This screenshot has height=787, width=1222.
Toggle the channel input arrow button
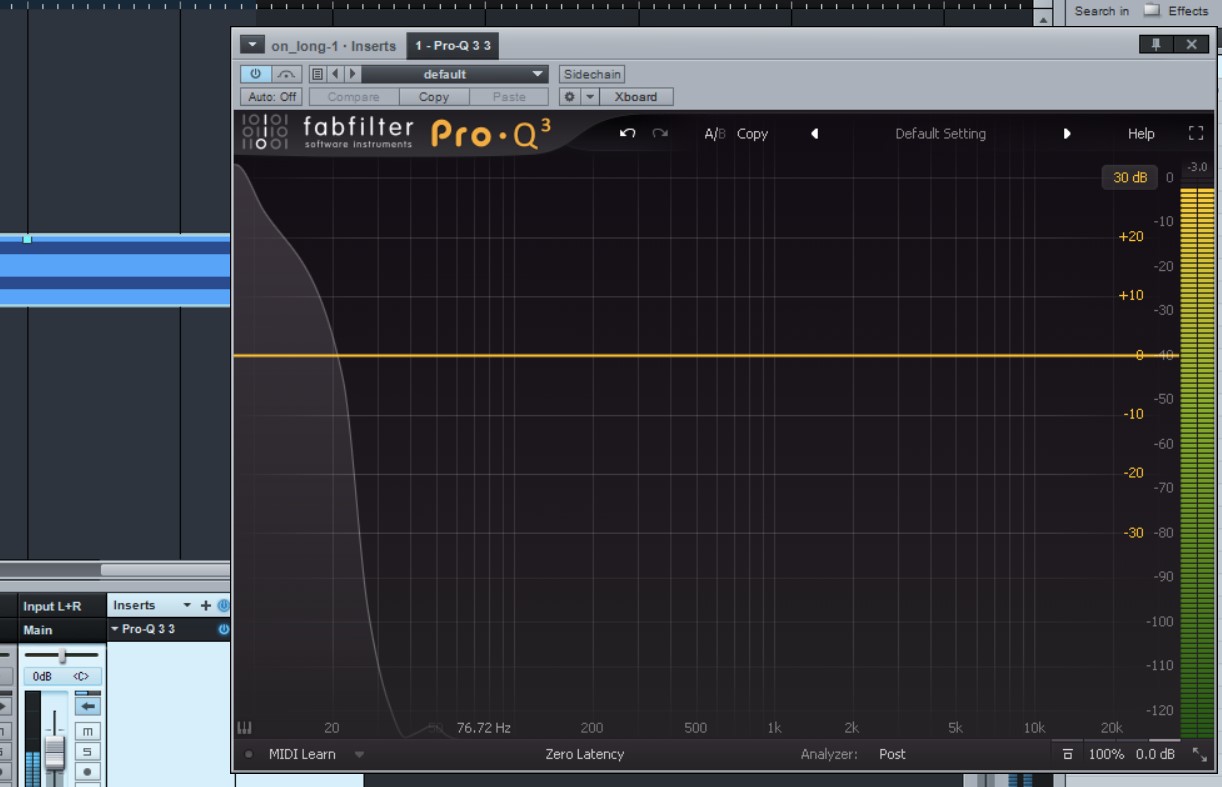(x=88, y=706)
